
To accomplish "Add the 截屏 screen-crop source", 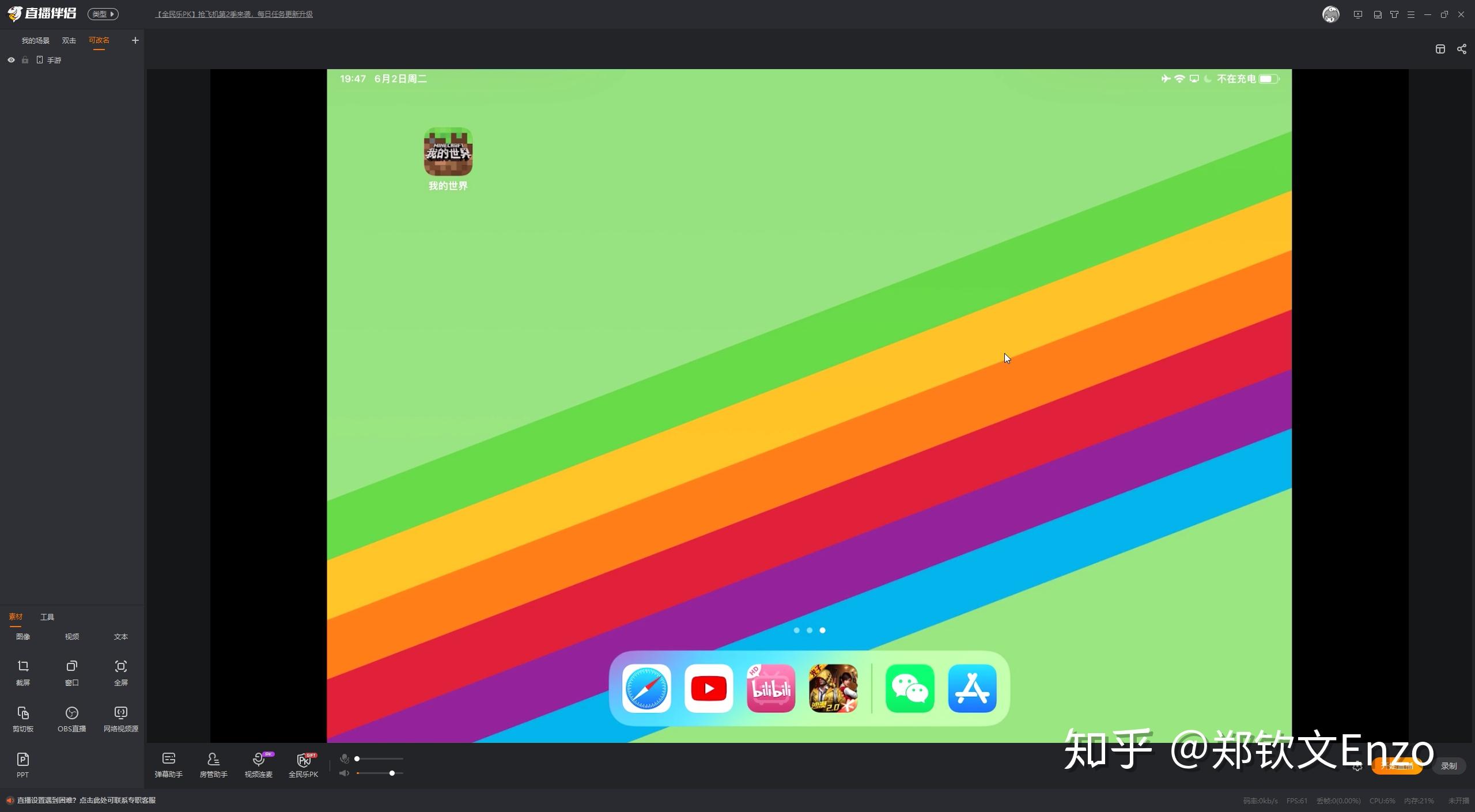I will 23,672.
